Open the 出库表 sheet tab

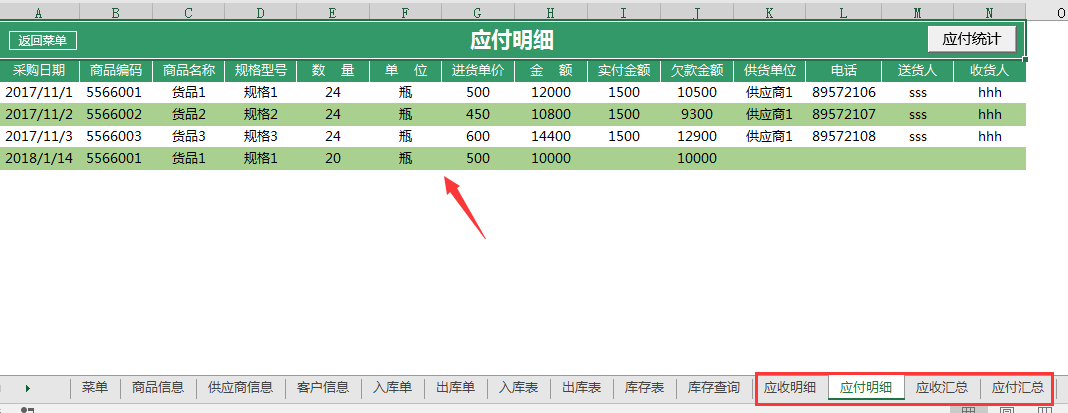pyautogui.click(x=582, y=388)
